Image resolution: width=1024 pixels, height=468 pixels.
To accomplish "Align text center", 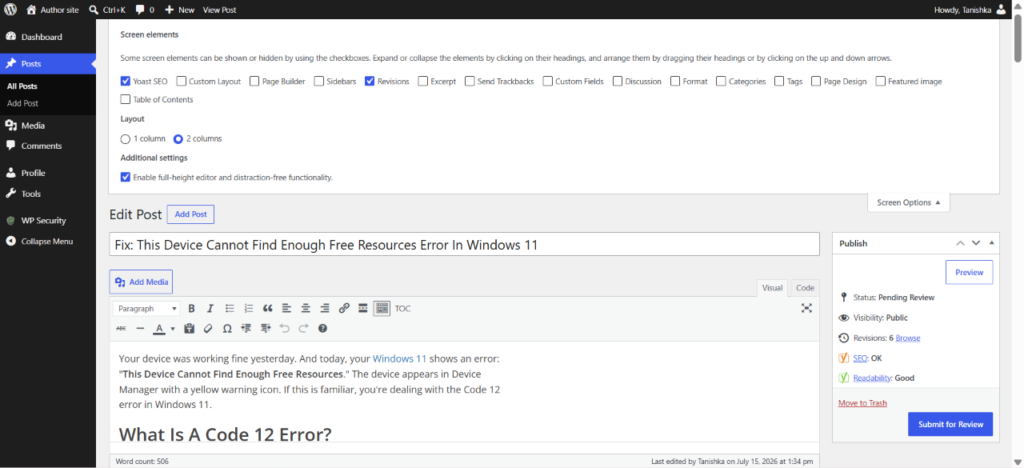I will click(x=306, y=309).
